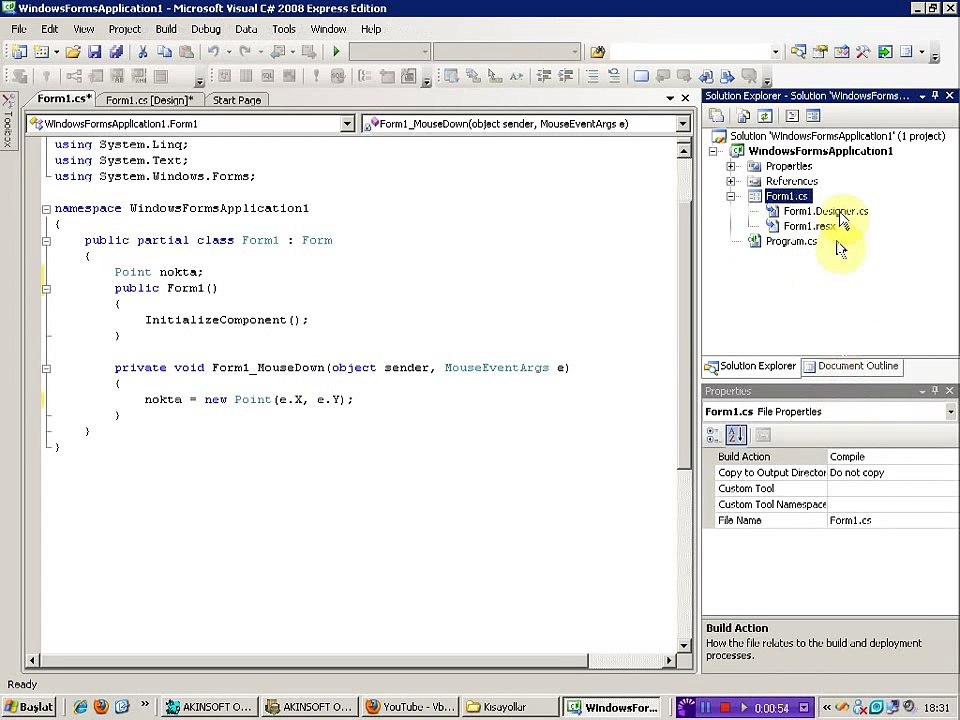Refresh the Solution Explorer tree
Screen dimensions: 960x720
point(765,116)
